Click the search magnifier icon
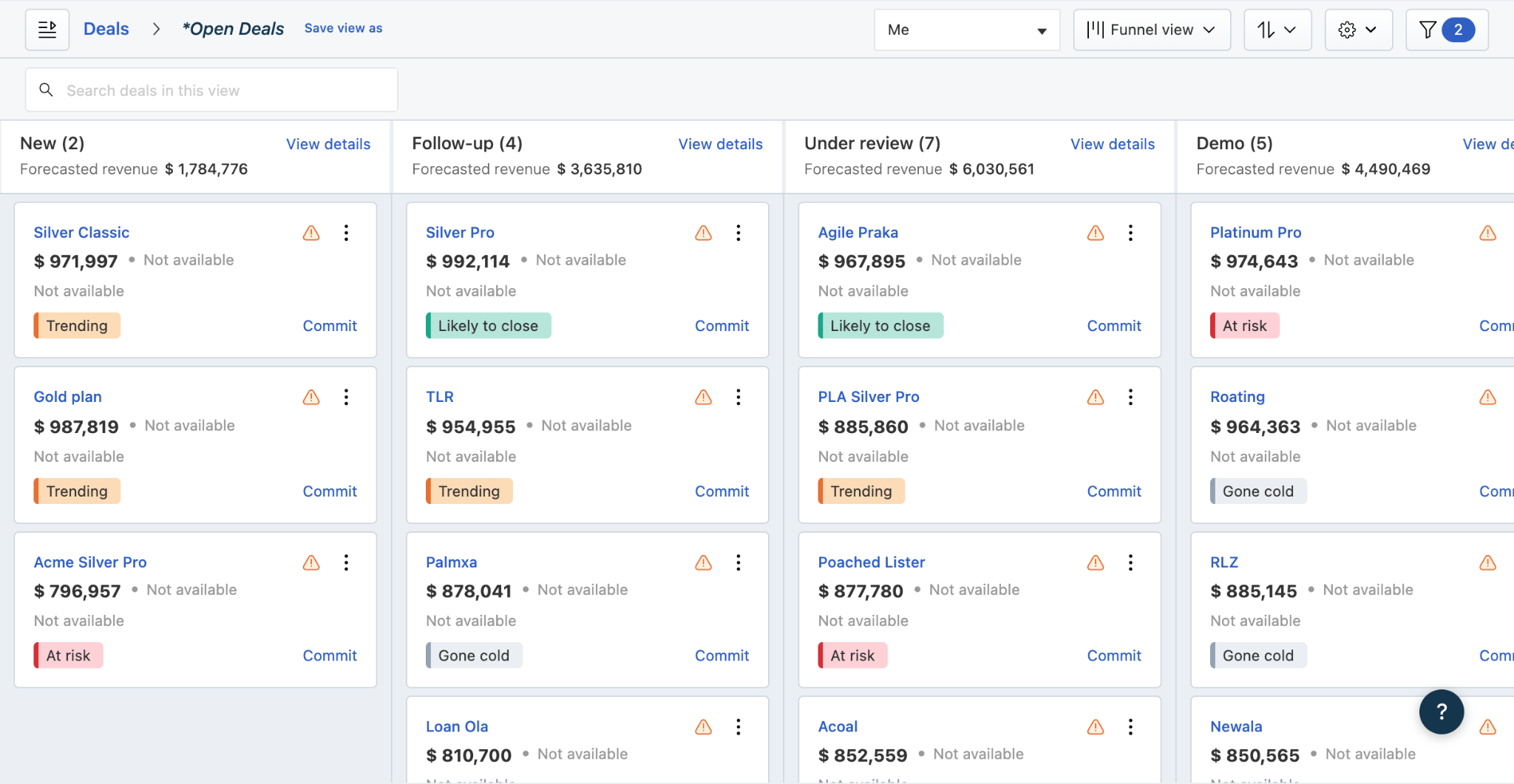Viewport: 1514px width, 784px height. (46, 90)
